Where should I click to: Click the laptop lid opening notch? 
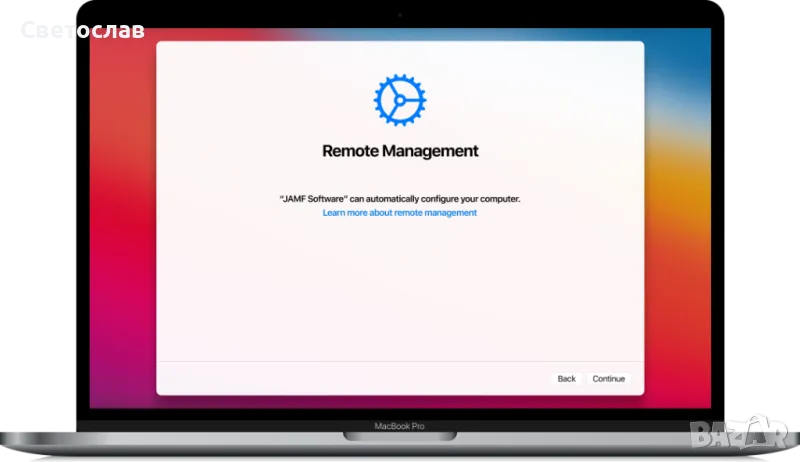pyautogui.click(x=399, y=437)
